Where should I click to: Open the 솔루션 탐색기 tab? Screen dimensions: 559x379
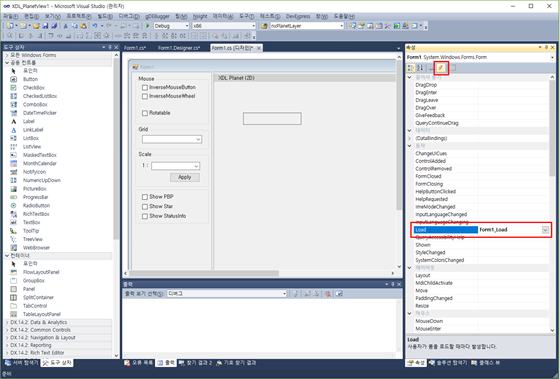click(x=448, y=363)
